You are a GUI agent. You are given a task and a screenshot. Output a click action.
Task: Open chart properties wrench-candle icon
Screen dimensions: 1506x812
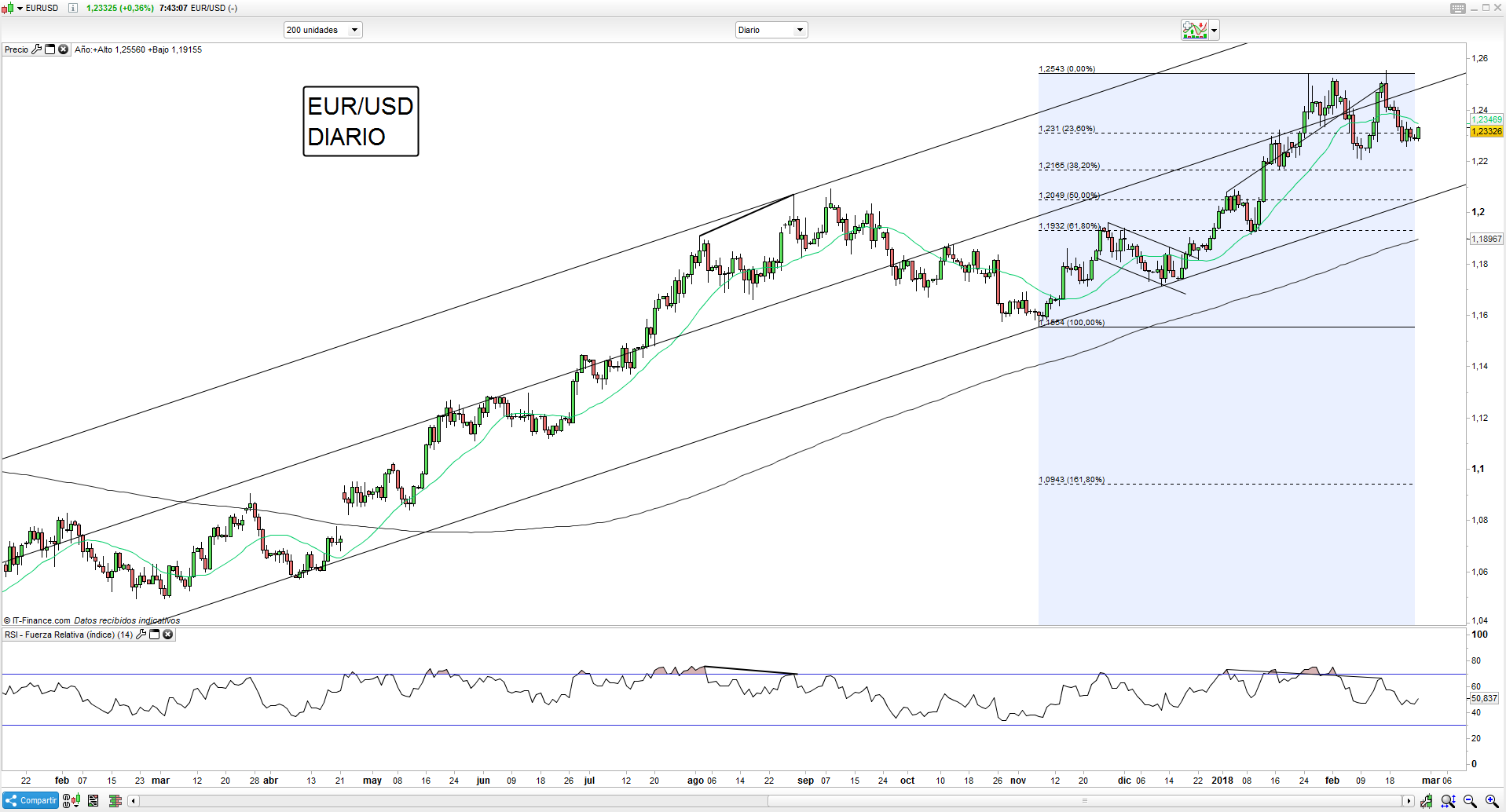click(1426, 801)
